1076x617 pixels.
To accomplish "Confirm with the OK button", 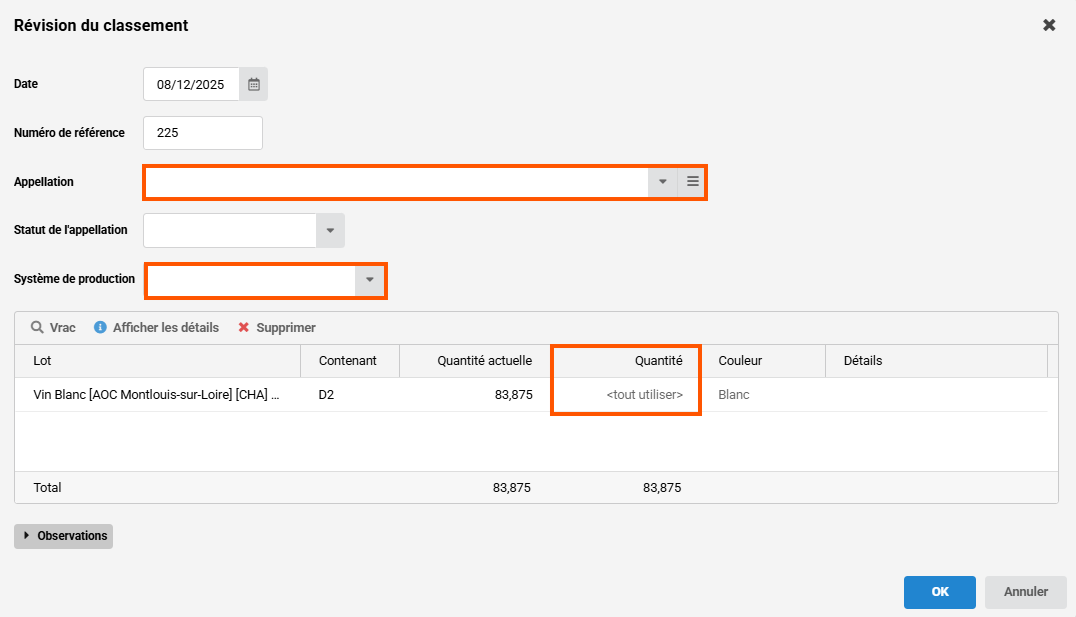I will [x=940, y=592].
